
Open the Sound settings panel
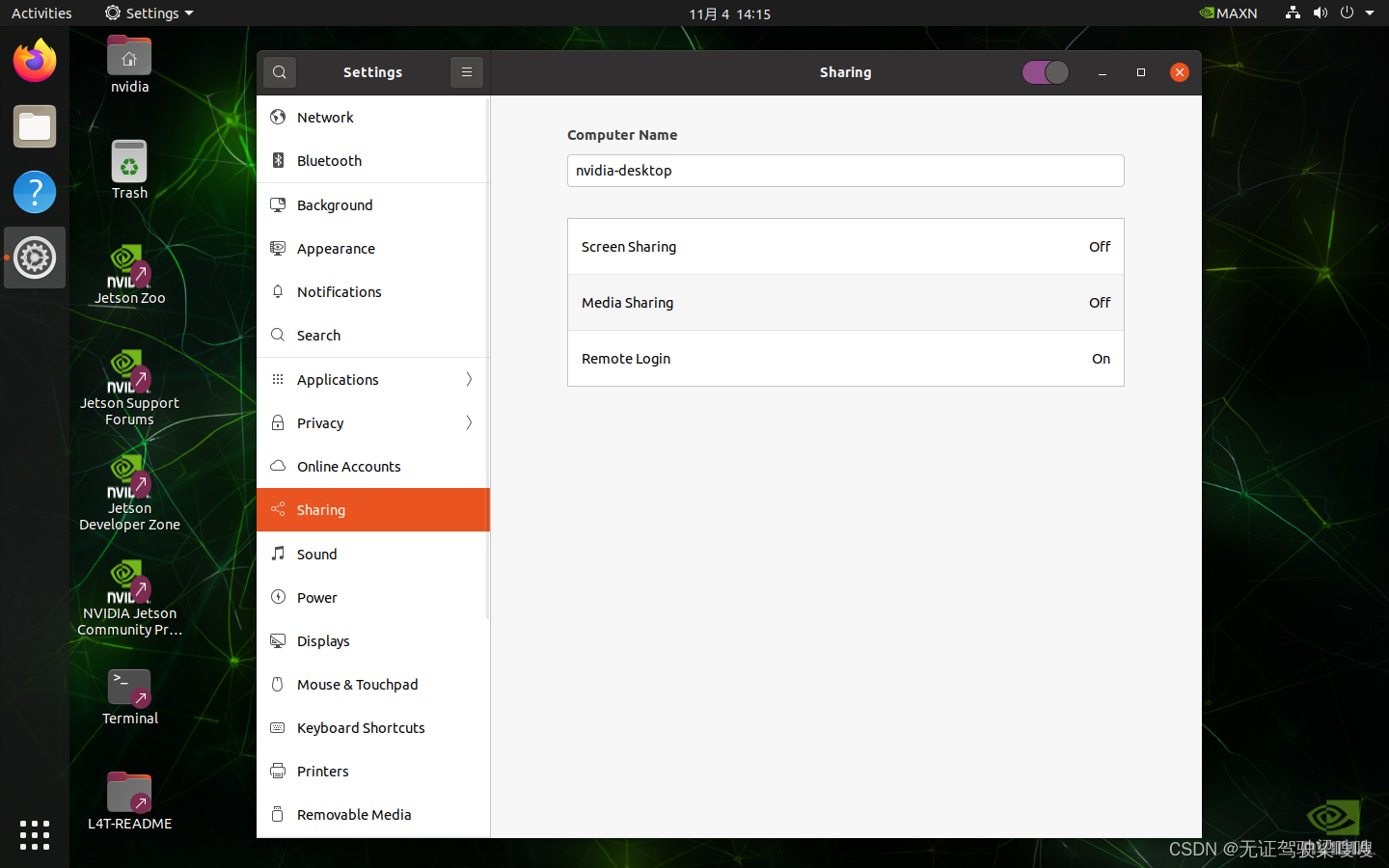(317, 554)
